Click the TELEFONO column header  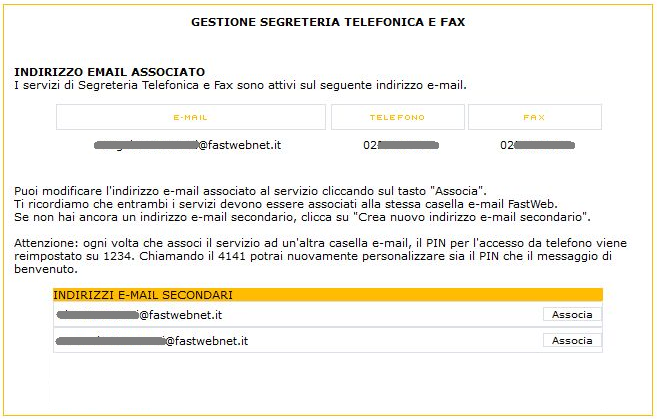click(x=397, y=117)
